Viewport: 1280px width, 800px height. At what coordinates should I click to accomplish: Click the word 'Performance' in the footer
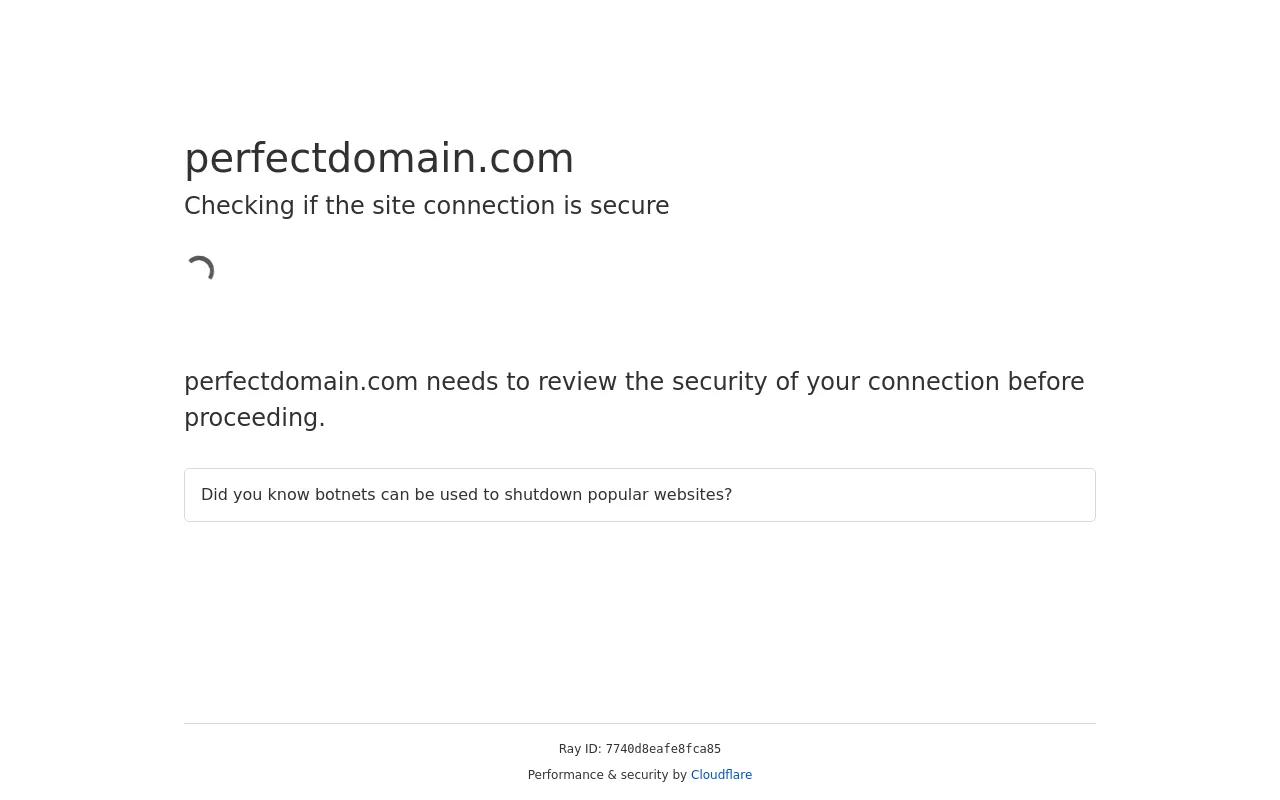pos(566,775)
